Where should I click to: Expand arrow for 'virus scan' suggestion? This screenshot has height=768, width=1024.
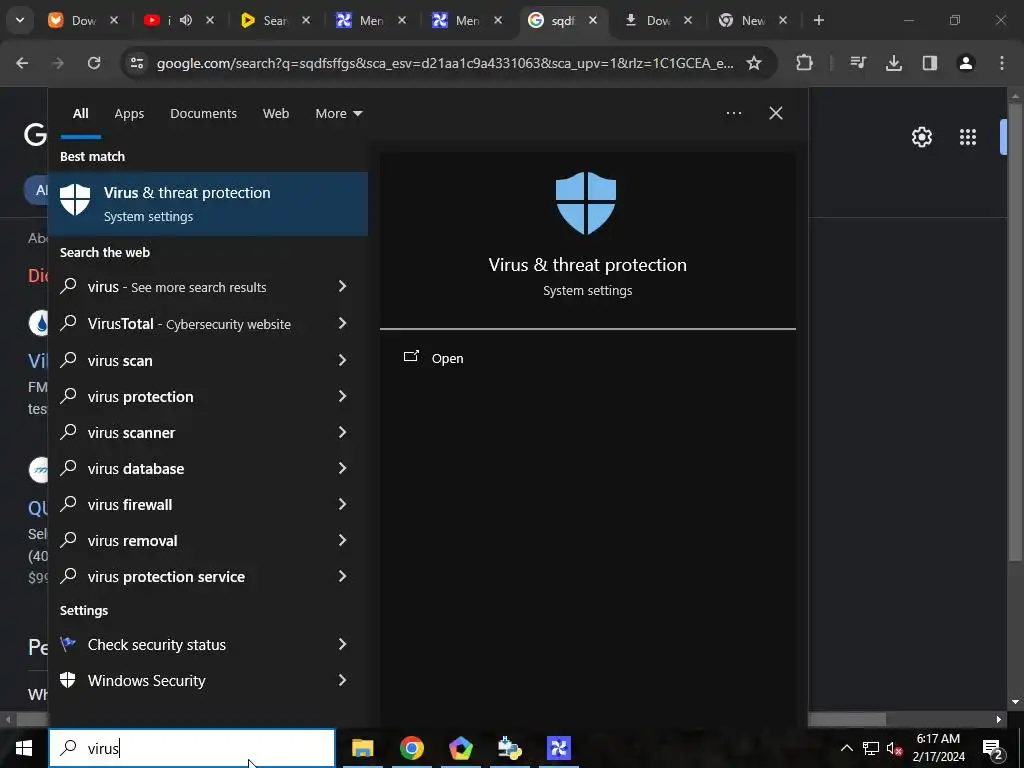click(342, 360)
